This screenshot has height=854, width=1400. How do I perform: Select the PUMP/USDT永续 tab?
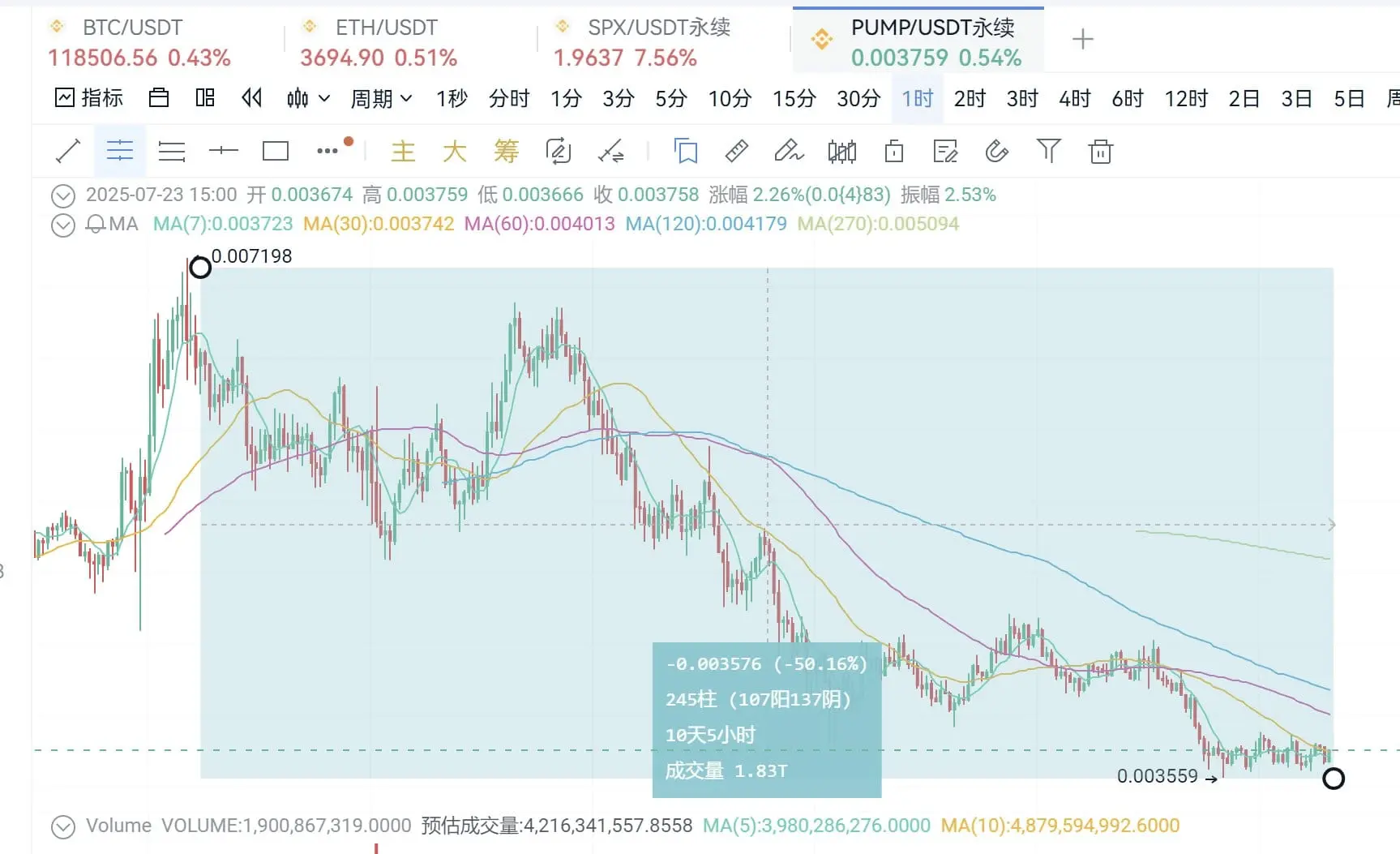pos(918,41)
